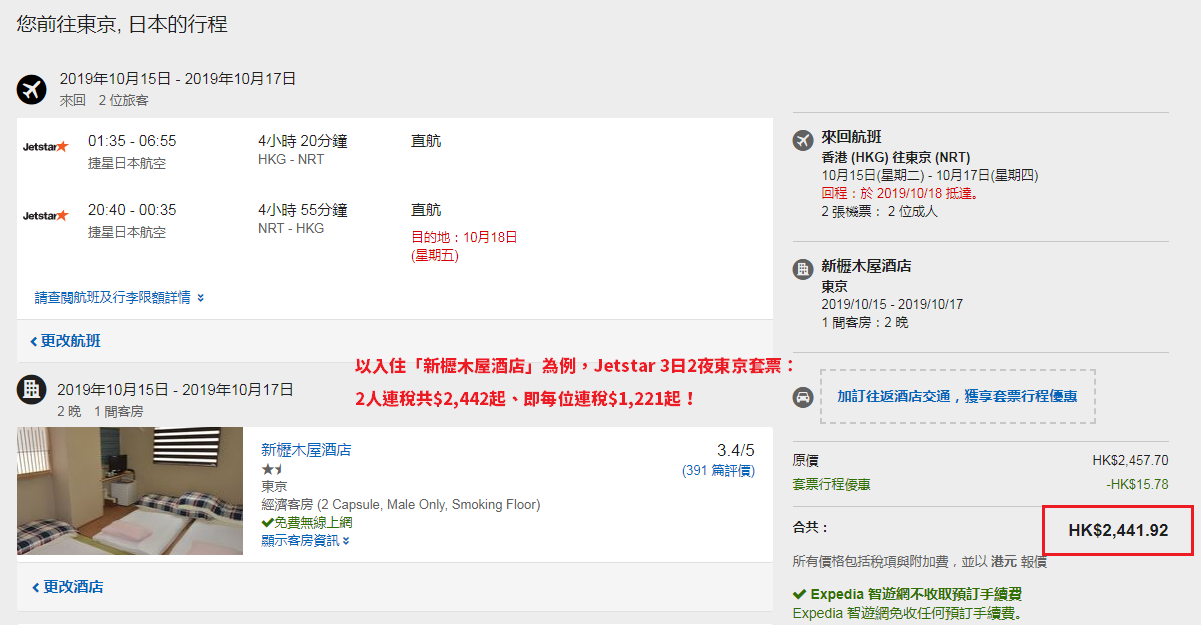This screenshot has width=1201, height=625.
Task: Open the hotel room photo thumbnail
Action: (x=130, y=491)
